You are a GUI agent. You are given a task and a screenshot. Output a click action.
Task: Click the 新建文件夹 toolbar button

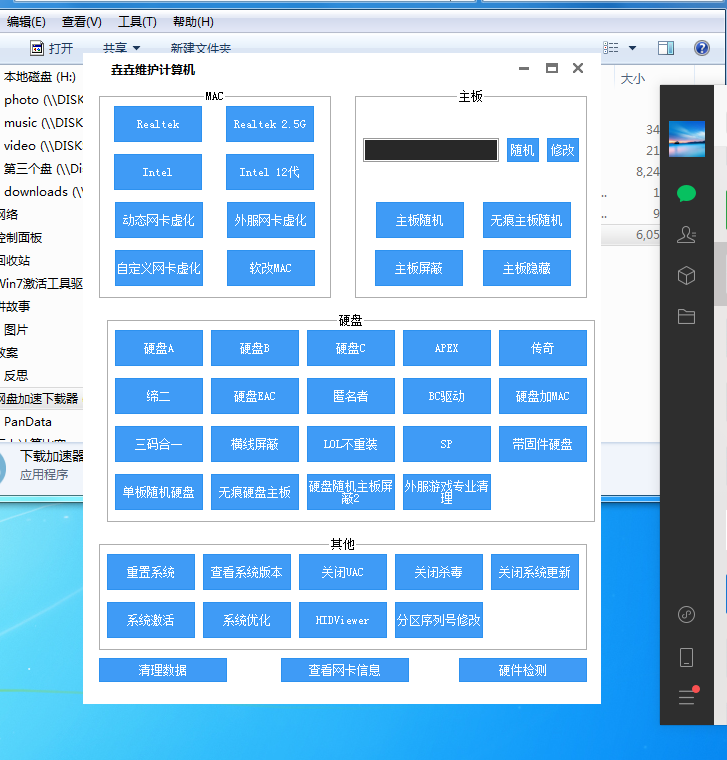(x=201, y=48)
